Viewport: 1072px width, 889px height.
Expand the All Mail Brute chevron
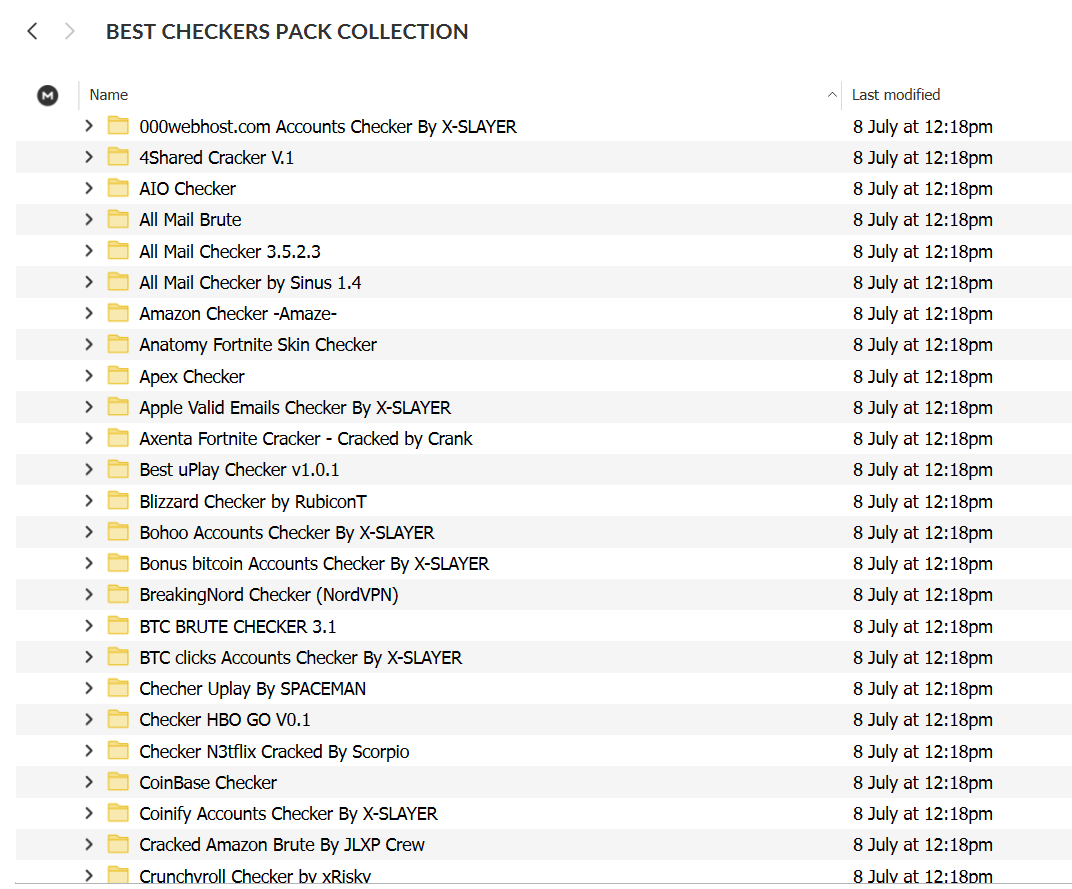[89, 220]
